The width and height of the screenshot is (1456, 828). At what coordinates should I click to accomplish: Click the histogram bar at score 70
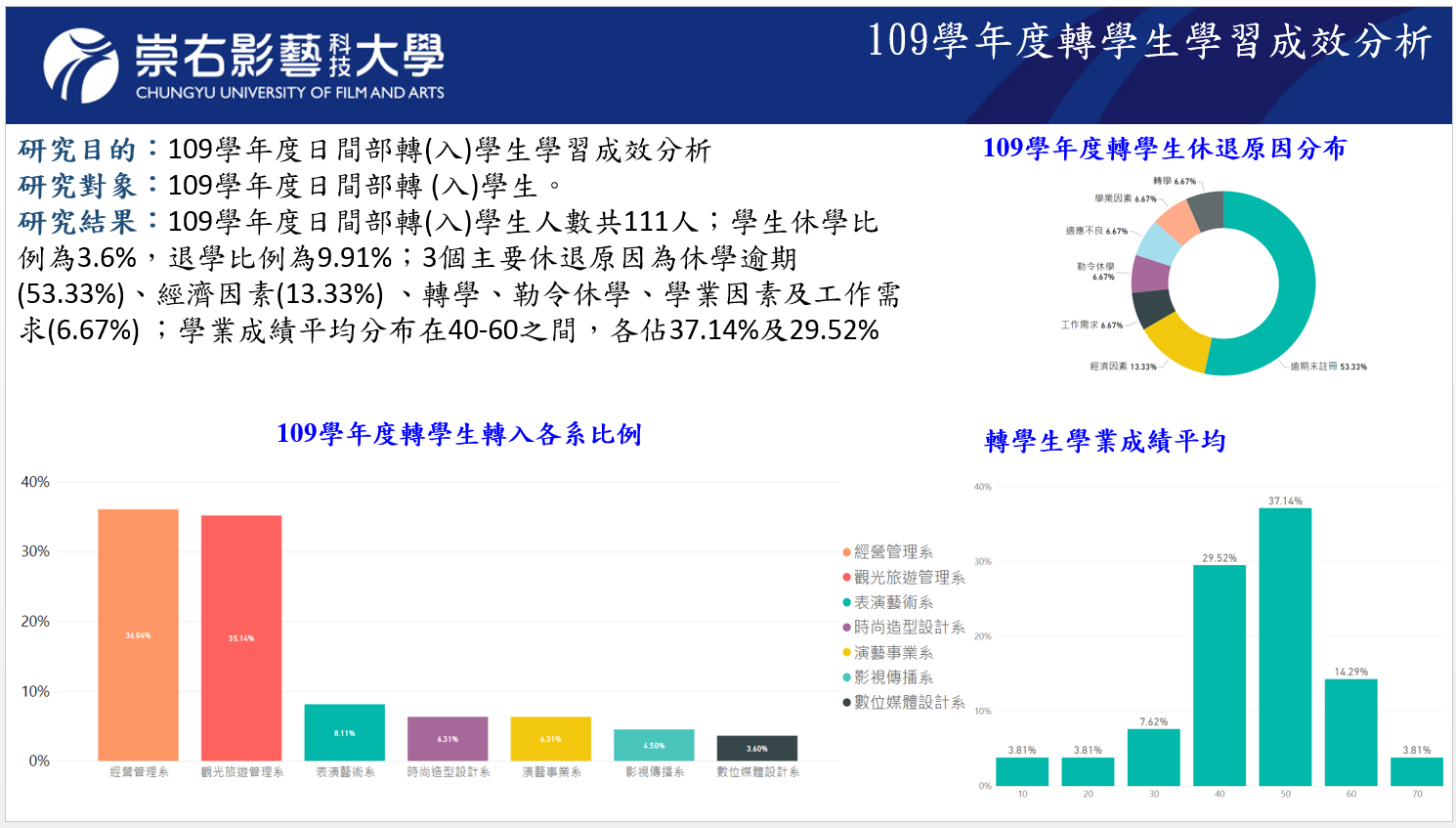(1417, 771)
